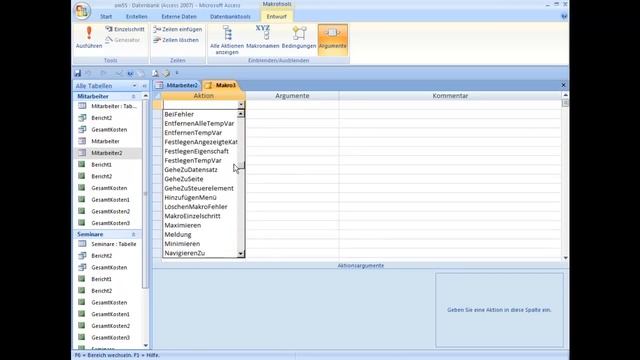Pick HinzufügenMenü action

tap(200, 198)
